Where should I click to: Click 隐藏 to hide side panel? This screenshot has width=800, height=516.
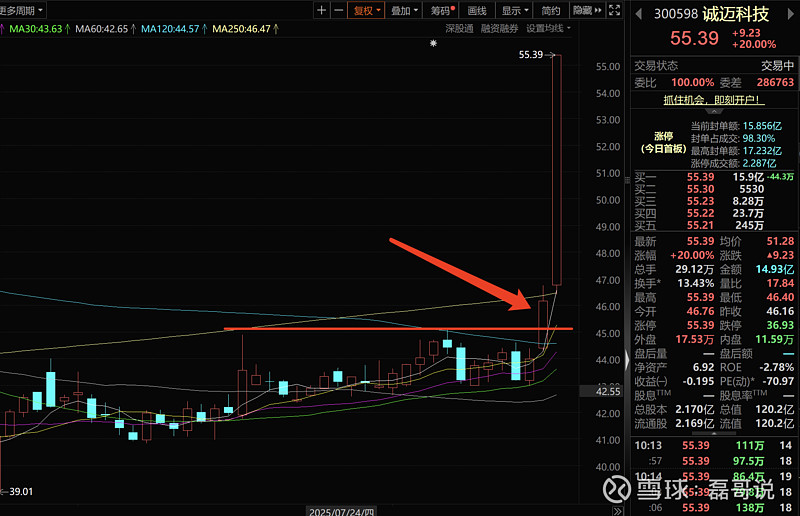587,10
